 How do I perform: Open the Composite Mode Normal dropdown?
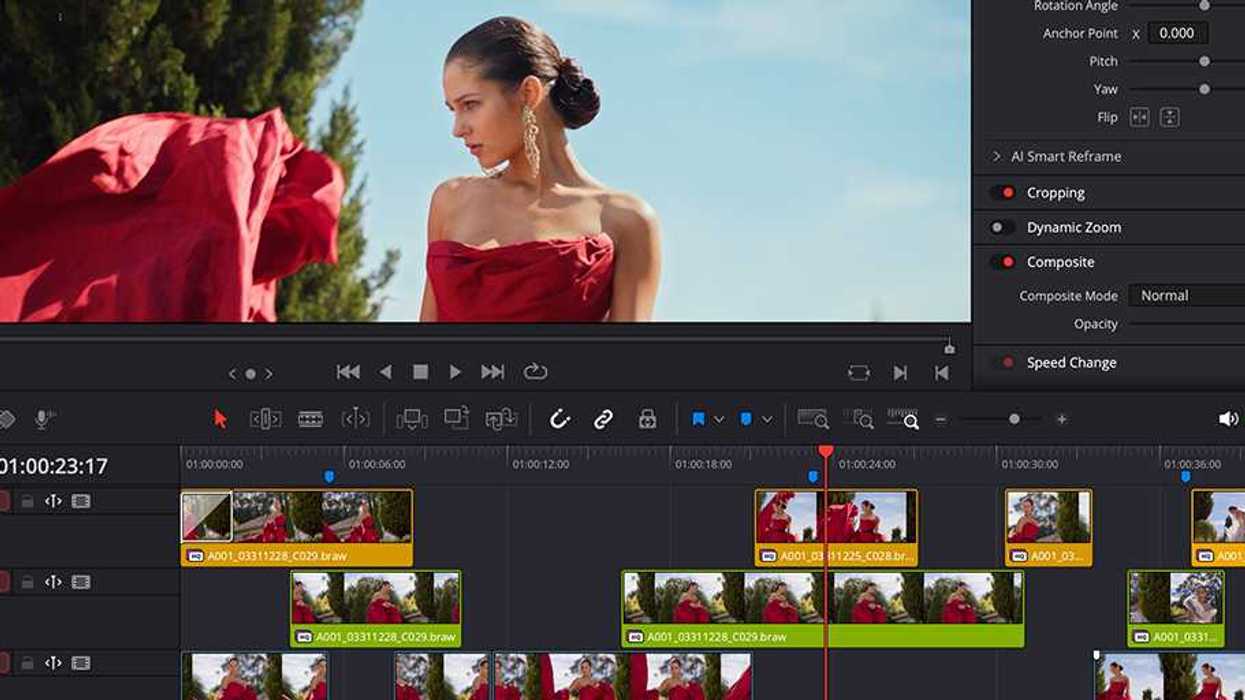(1187, 296)
